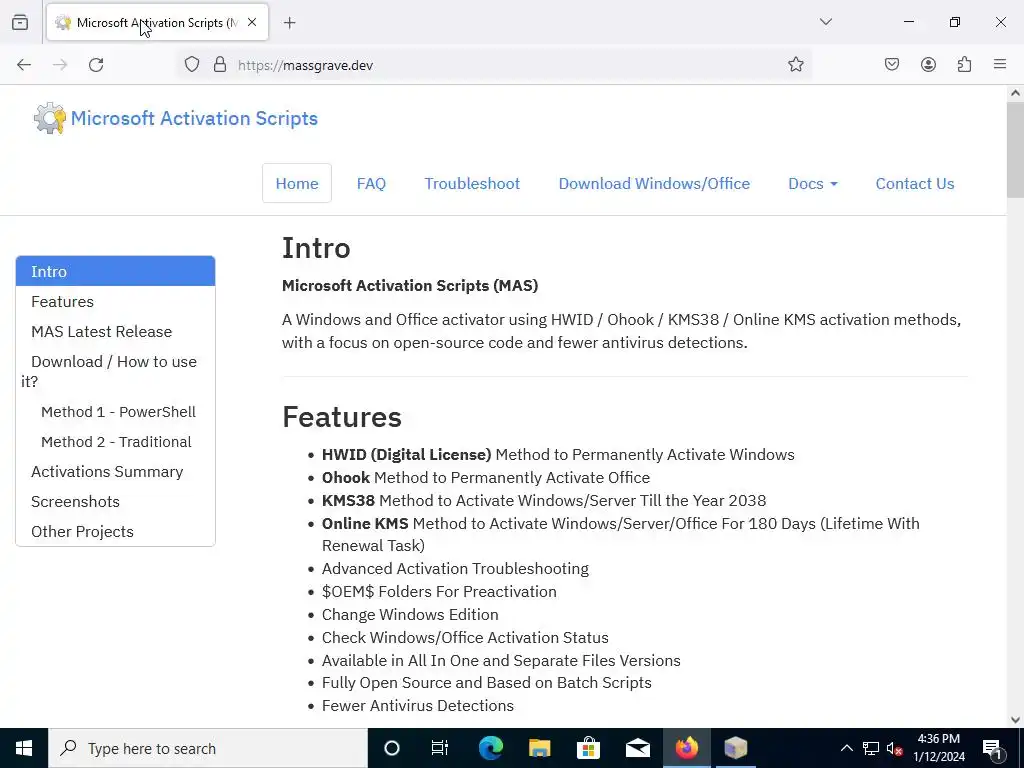Open Mail app from taskbar
The width and height of the screenshot is (1024, 768).
click(x=637, y=748)
